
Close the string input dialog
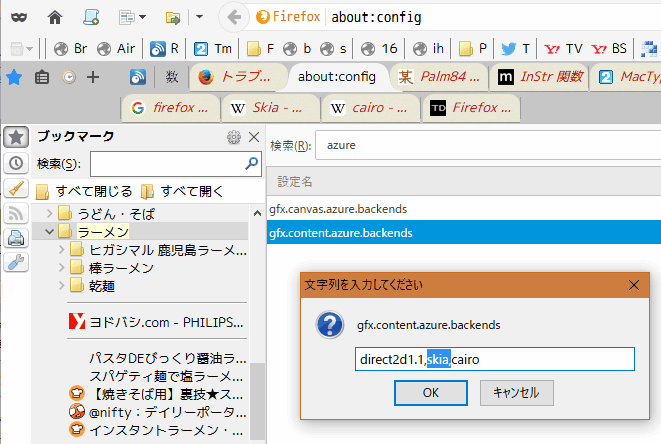click(x=634, y=285)
